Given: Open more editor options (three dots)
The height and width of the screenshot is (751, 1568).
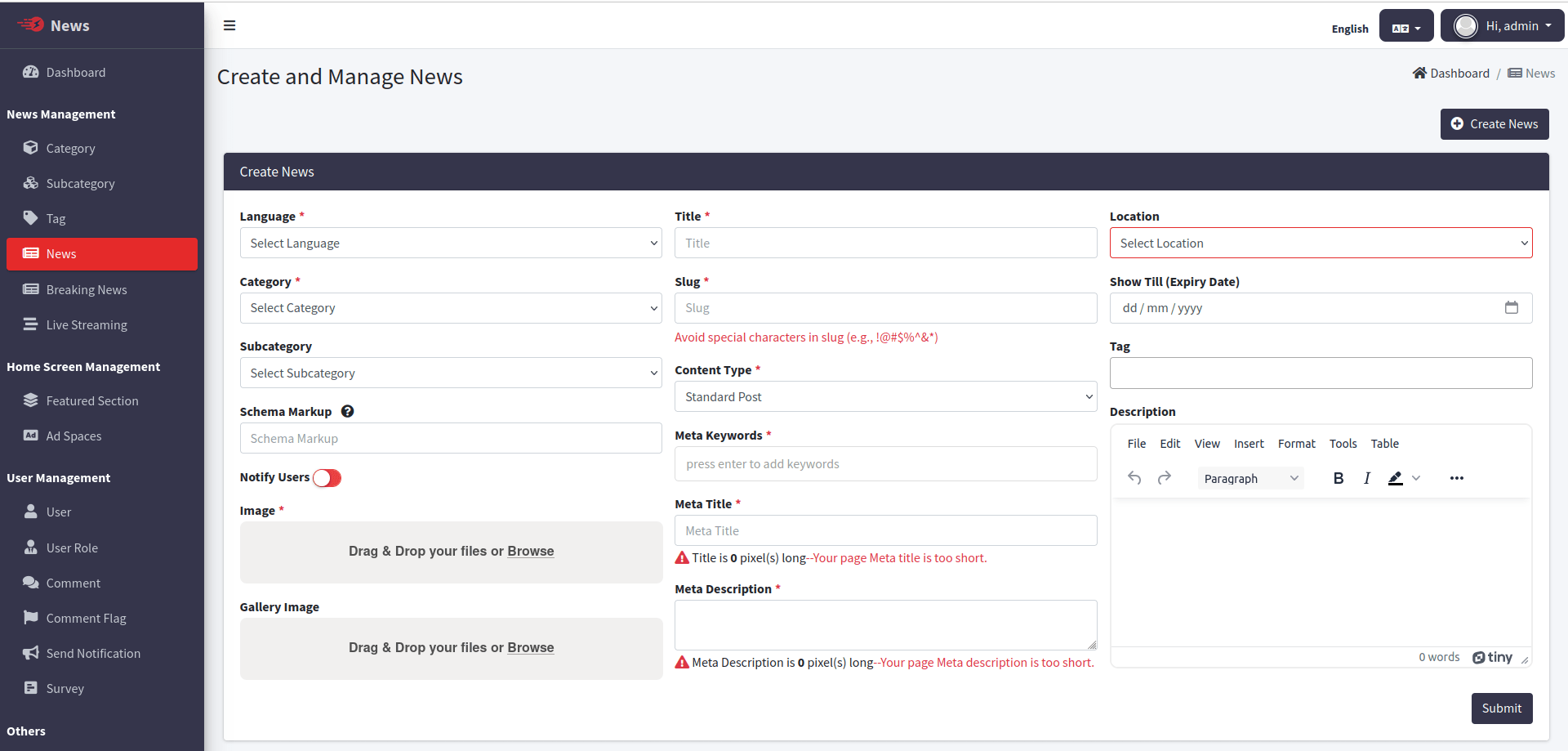Looking at the screenshot, I should pos(1456,478).
